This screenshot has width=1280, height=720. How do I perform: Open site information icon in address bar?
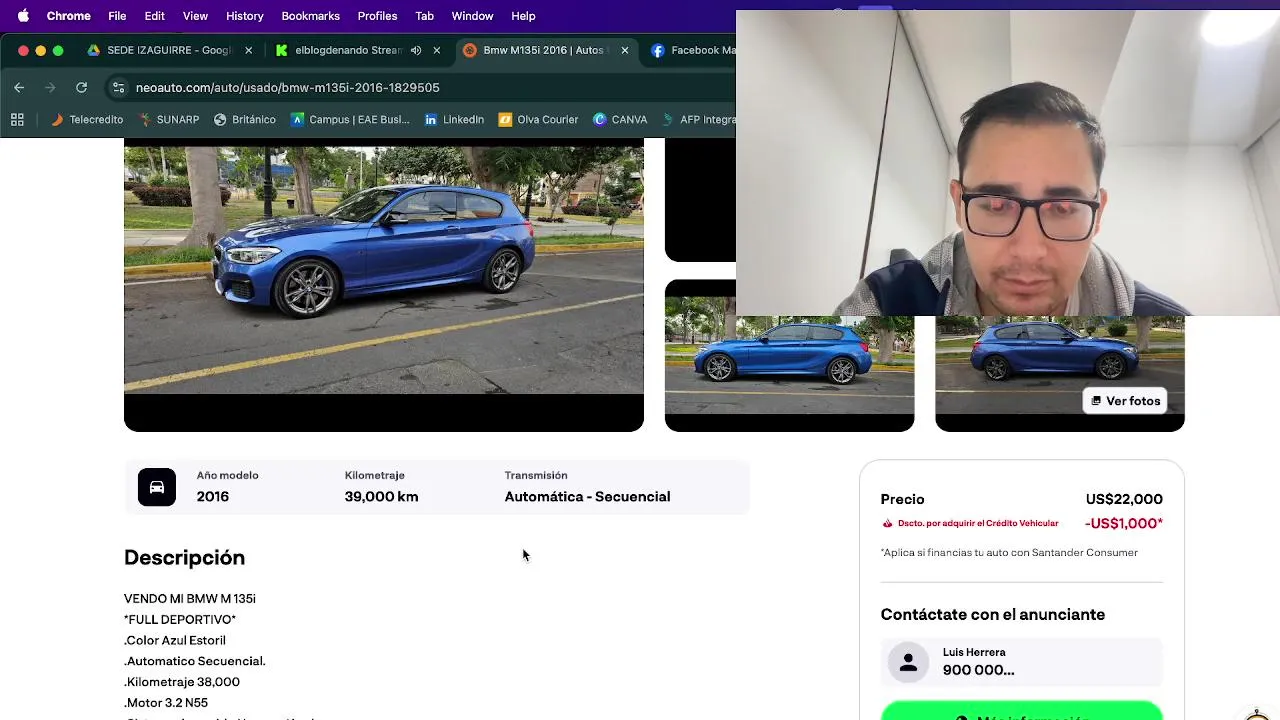[x=119, y=88]
